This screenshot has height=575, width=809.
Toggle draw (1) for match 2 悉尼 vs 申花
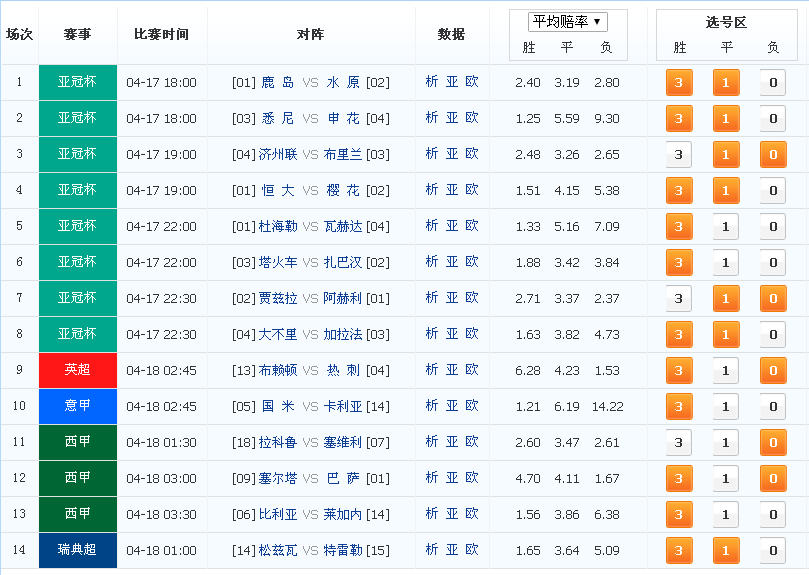(726, 119)
